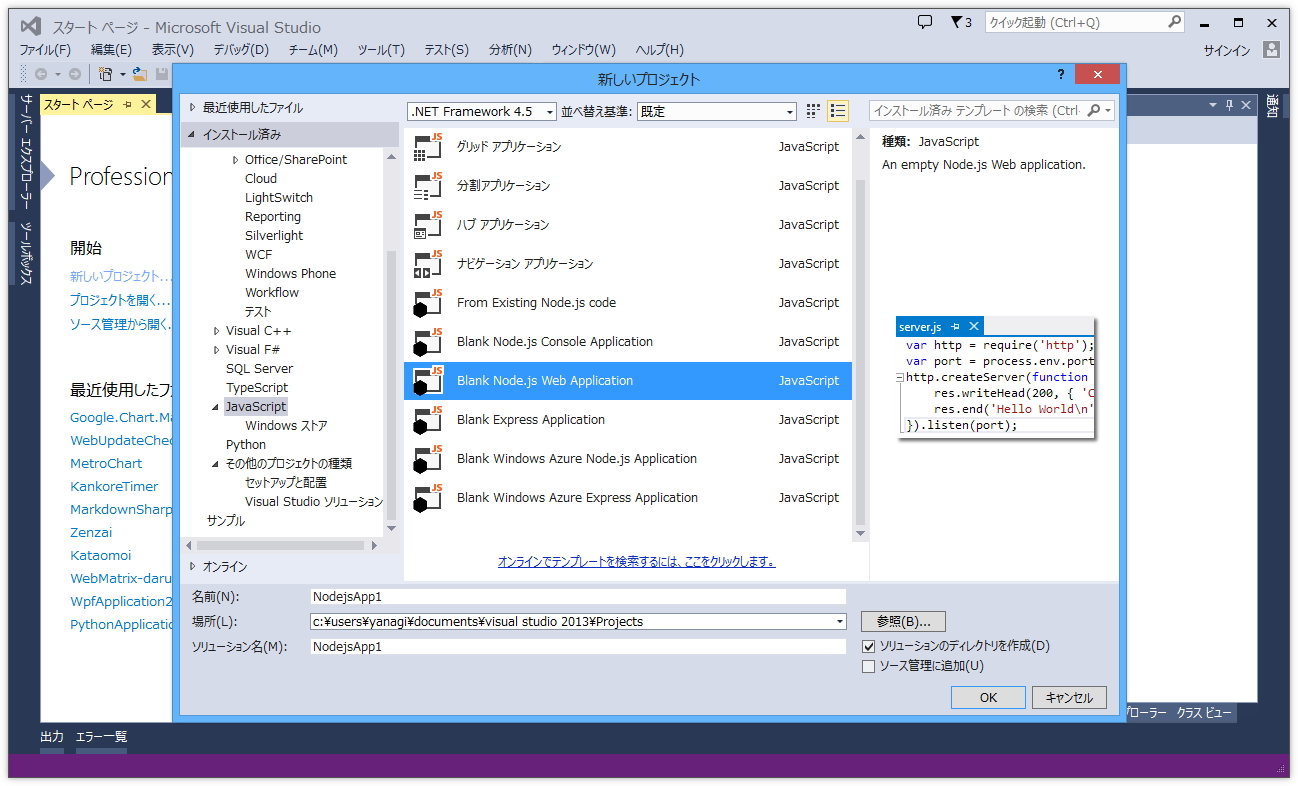Close the スタート ページ tab

point(146,104)
